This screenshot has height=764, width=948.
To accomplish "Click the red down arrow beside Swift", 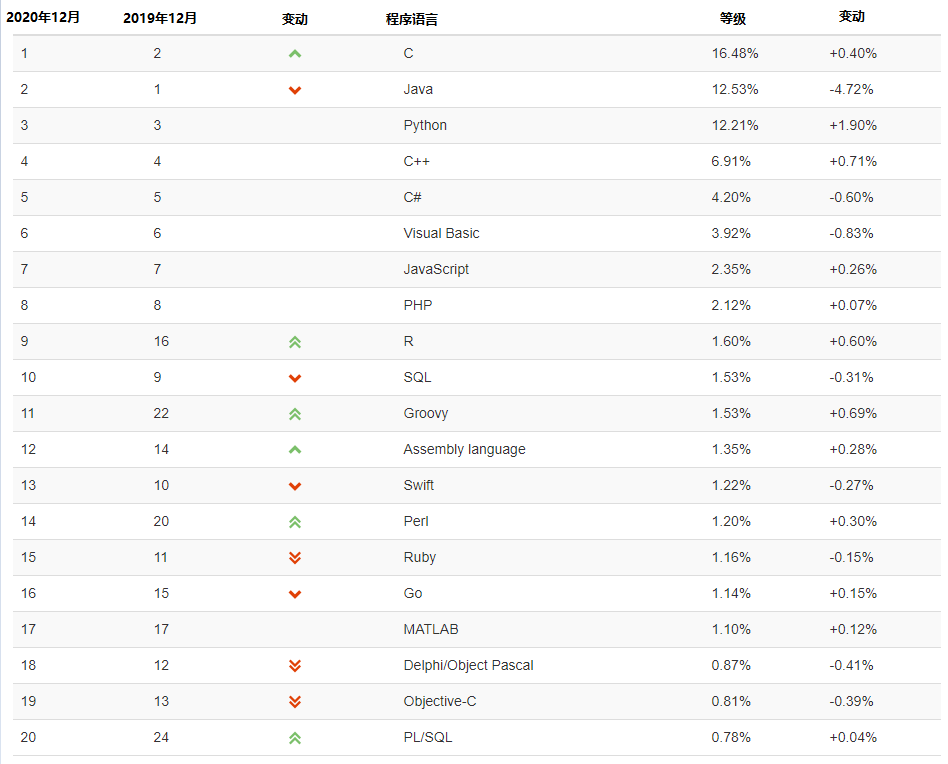I will coord(295,486).
